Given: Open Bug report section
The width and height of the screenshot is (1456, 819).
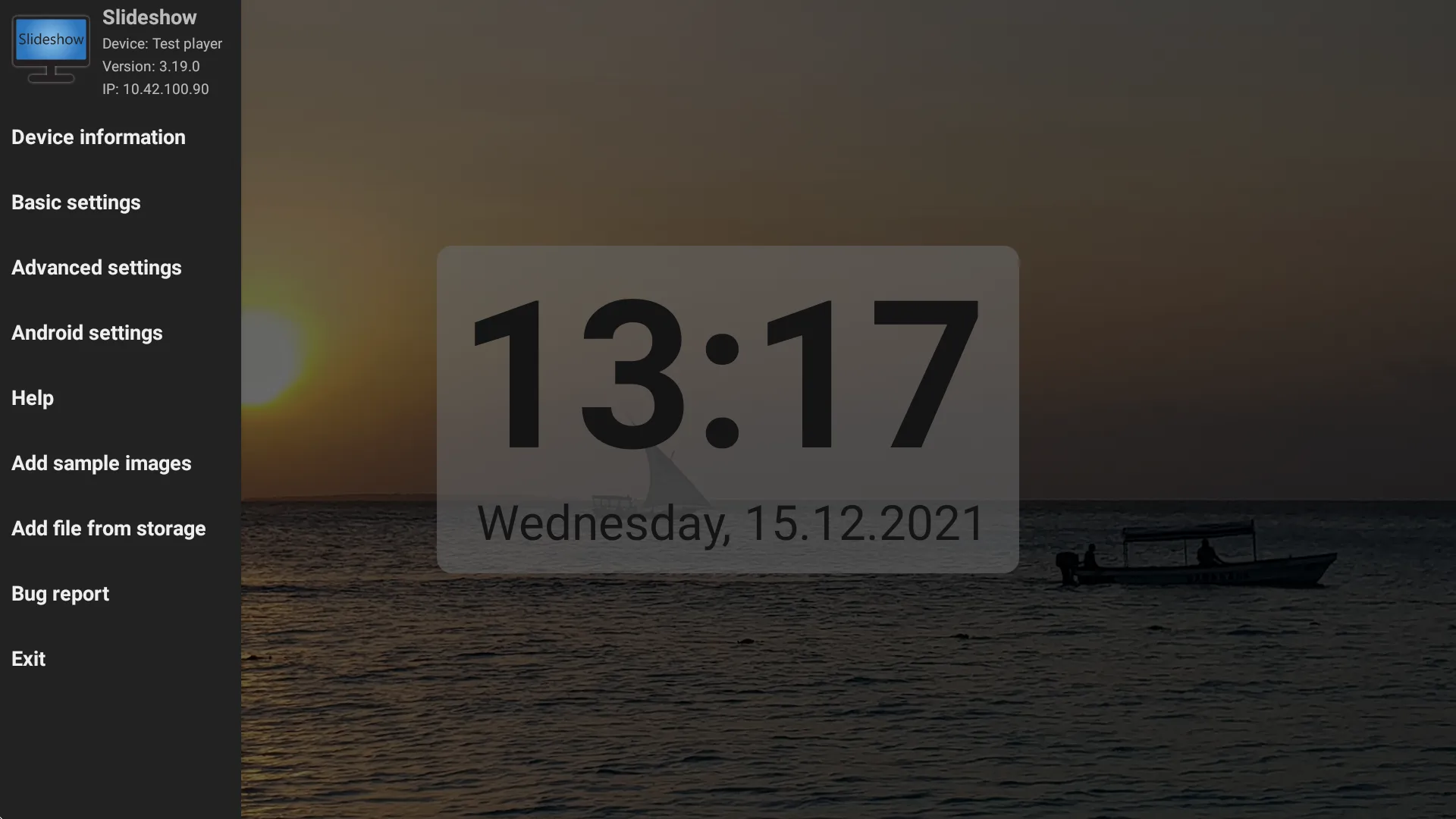Looking at the screenshot, I should coord(60,593).
